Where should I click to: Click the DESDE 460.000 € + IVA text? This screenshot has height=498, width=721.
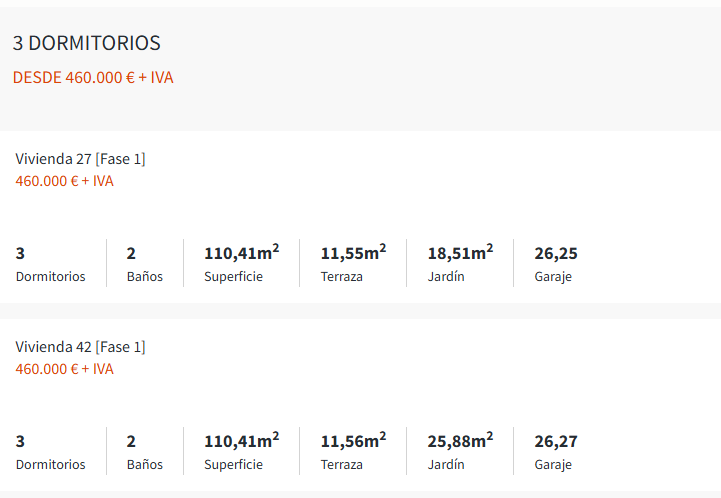click(x=93, y=77)
